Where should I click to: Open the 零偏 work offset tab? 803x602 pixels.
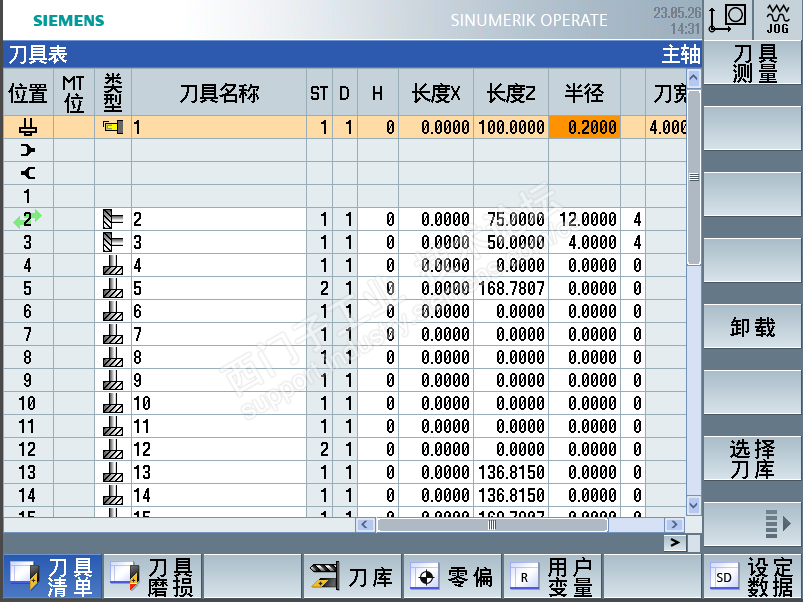(x=452, y=576)
